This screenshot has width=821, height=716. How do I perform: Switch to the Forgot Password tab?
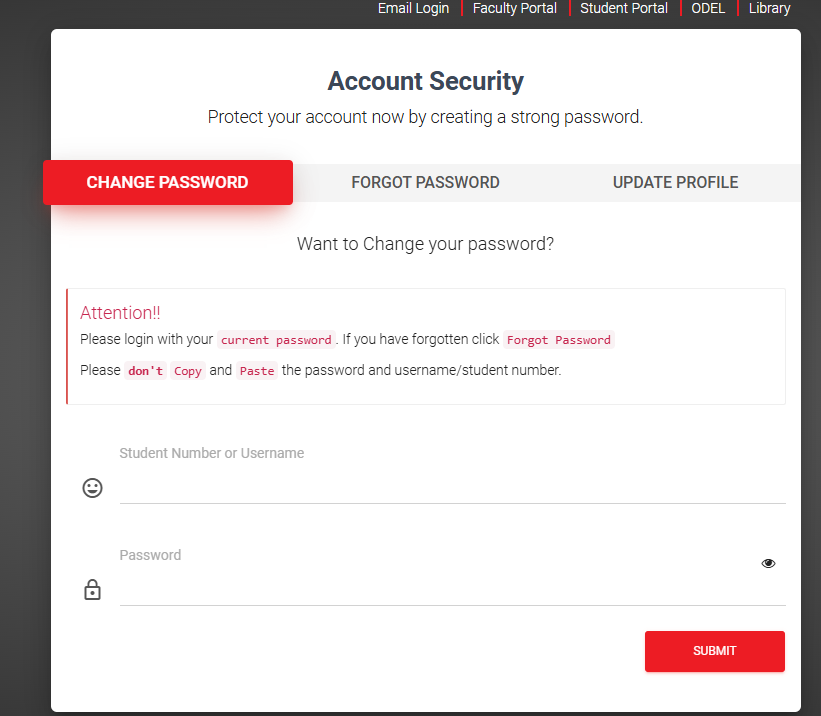425,182
